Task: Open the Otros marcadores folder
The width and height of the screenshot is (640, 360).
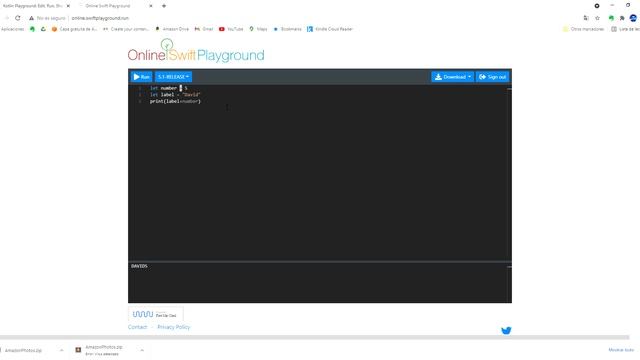Action: click(x=583, y=29)
